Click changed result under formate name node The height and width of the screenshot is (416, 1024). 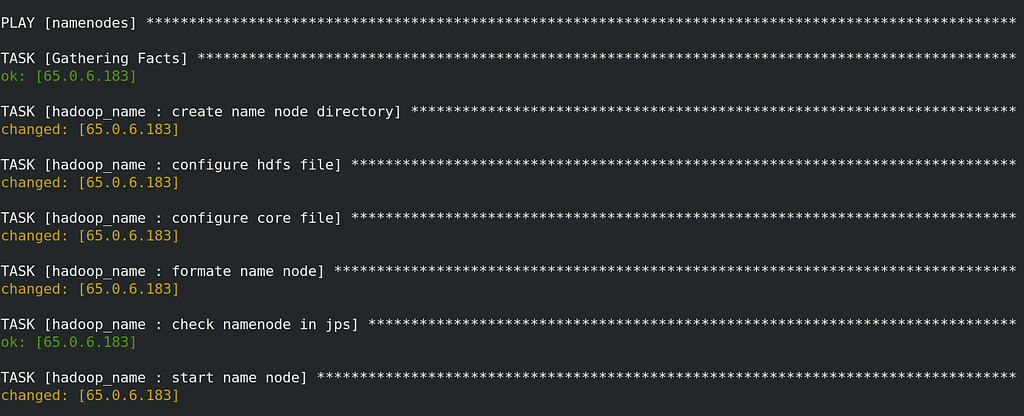click(89, 289)
